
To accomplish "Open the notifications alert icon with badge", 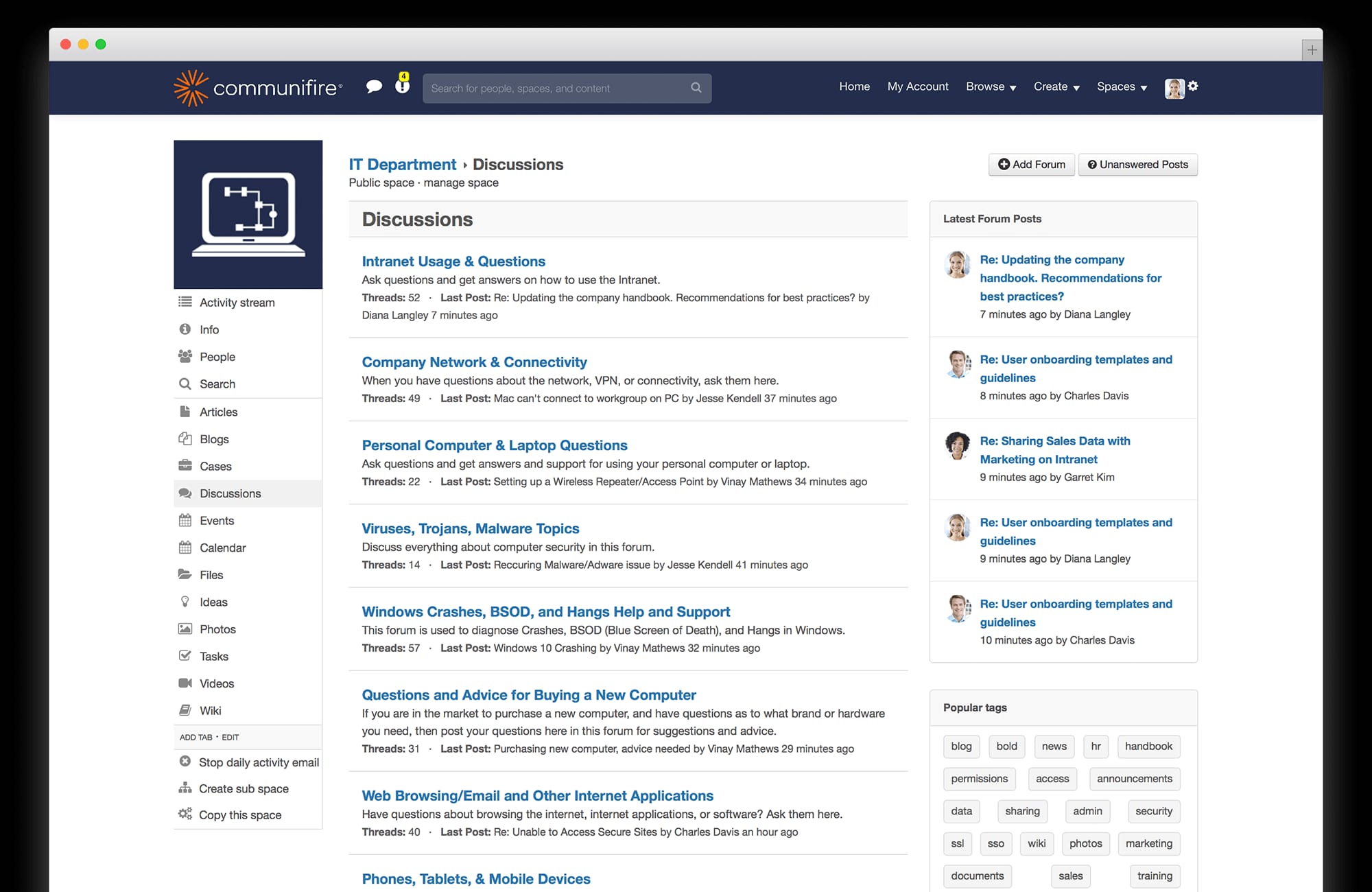I will click(x=403, y=83).
